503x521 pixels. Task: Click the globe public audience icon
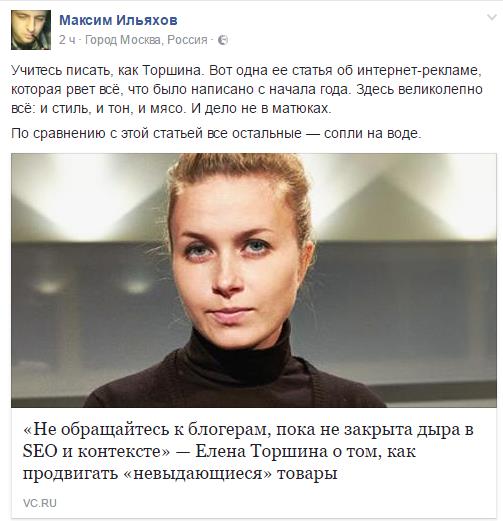tap(223, 40)
